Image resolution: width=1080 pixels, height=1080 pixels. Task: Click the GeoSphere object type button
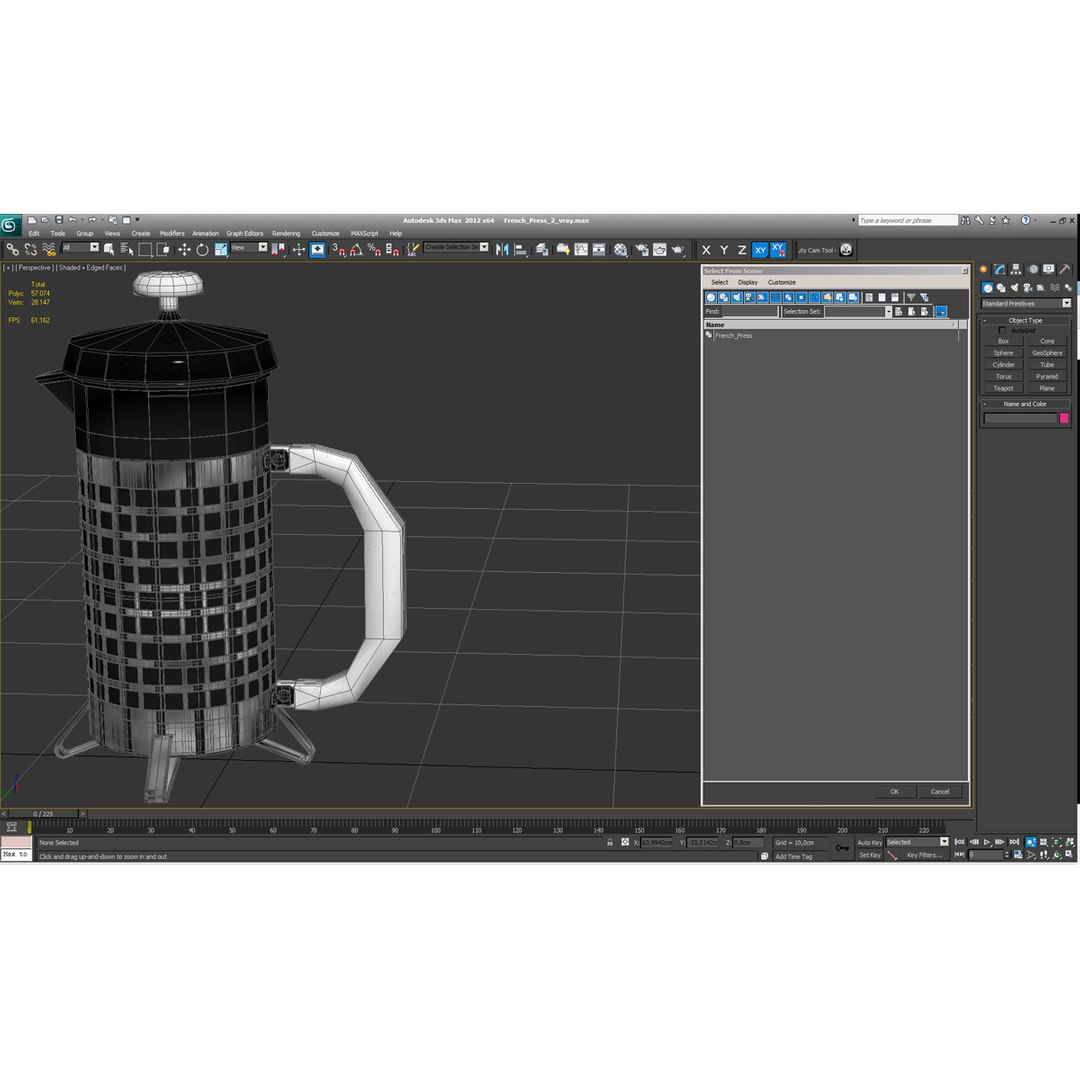click(x=1047, y=353)
